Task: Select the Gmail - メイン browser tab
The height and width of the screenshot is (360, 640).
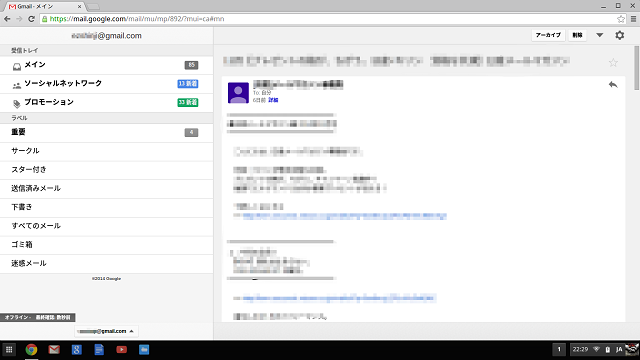Action: (x=44, y=7)
